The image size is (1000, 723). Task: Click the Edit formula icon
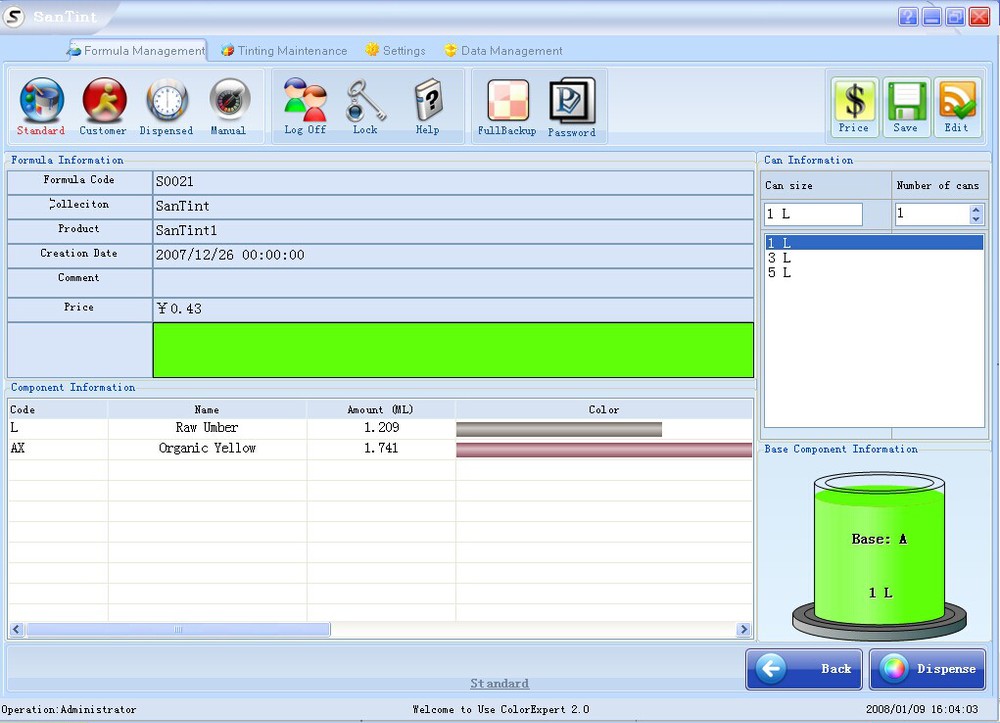pos(957,107)
